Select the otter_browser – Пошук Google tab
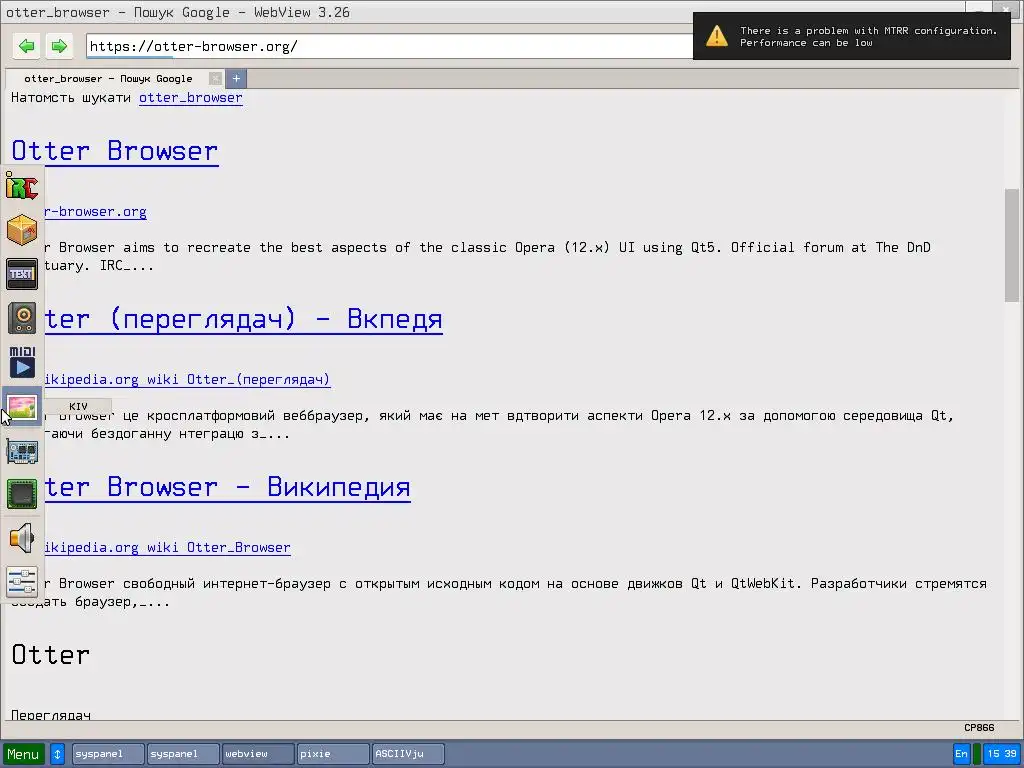Screen dimensions: 1024x768 pyautogui.click(x=108, y=78)
